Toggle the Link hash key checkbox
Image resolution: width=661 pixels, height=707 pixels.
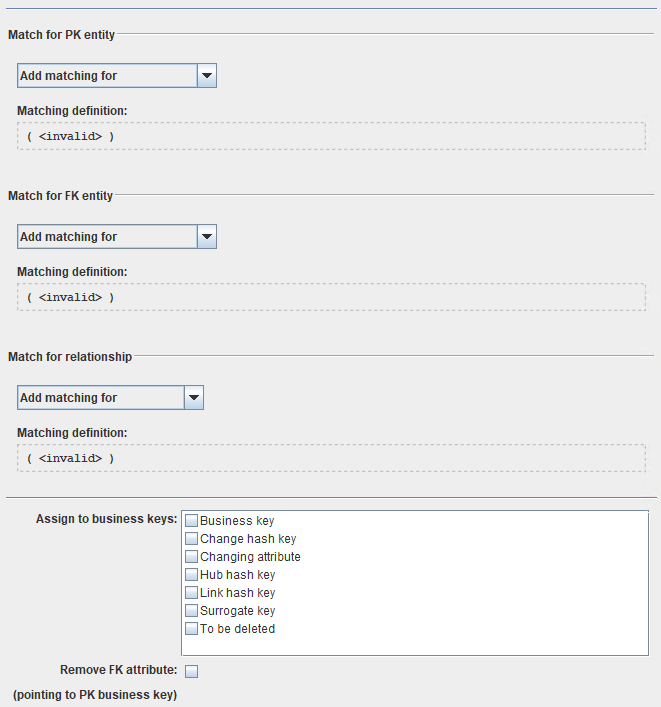tap(192, 593)
